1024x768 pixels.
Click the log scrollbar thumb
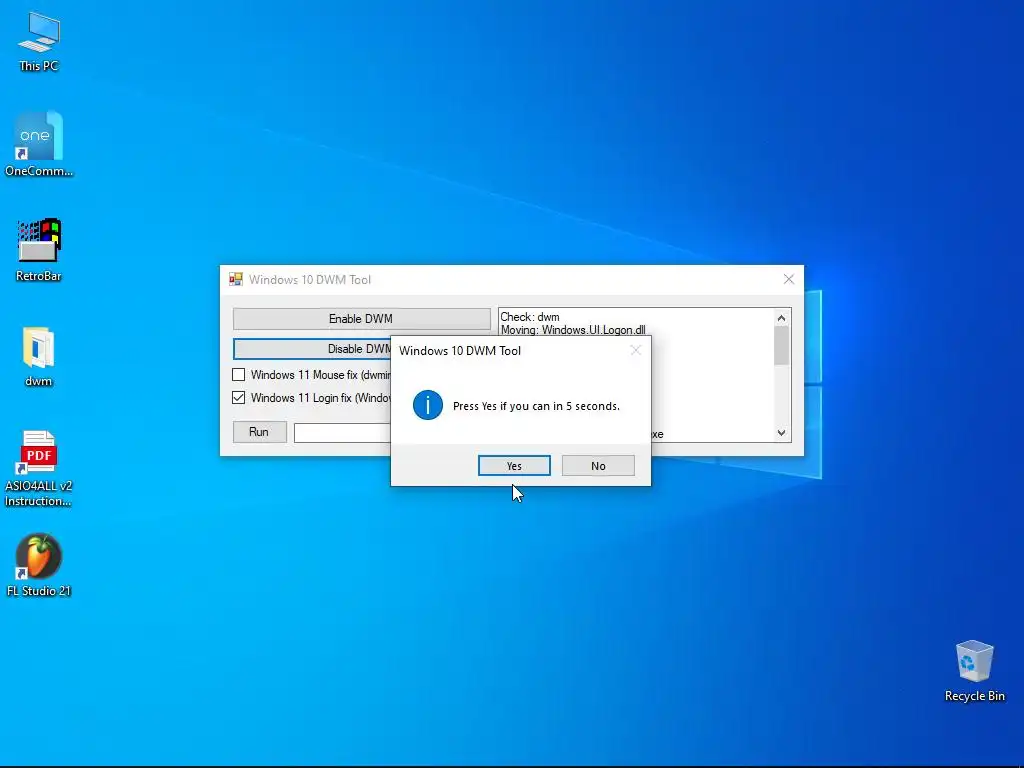point(782,345)
